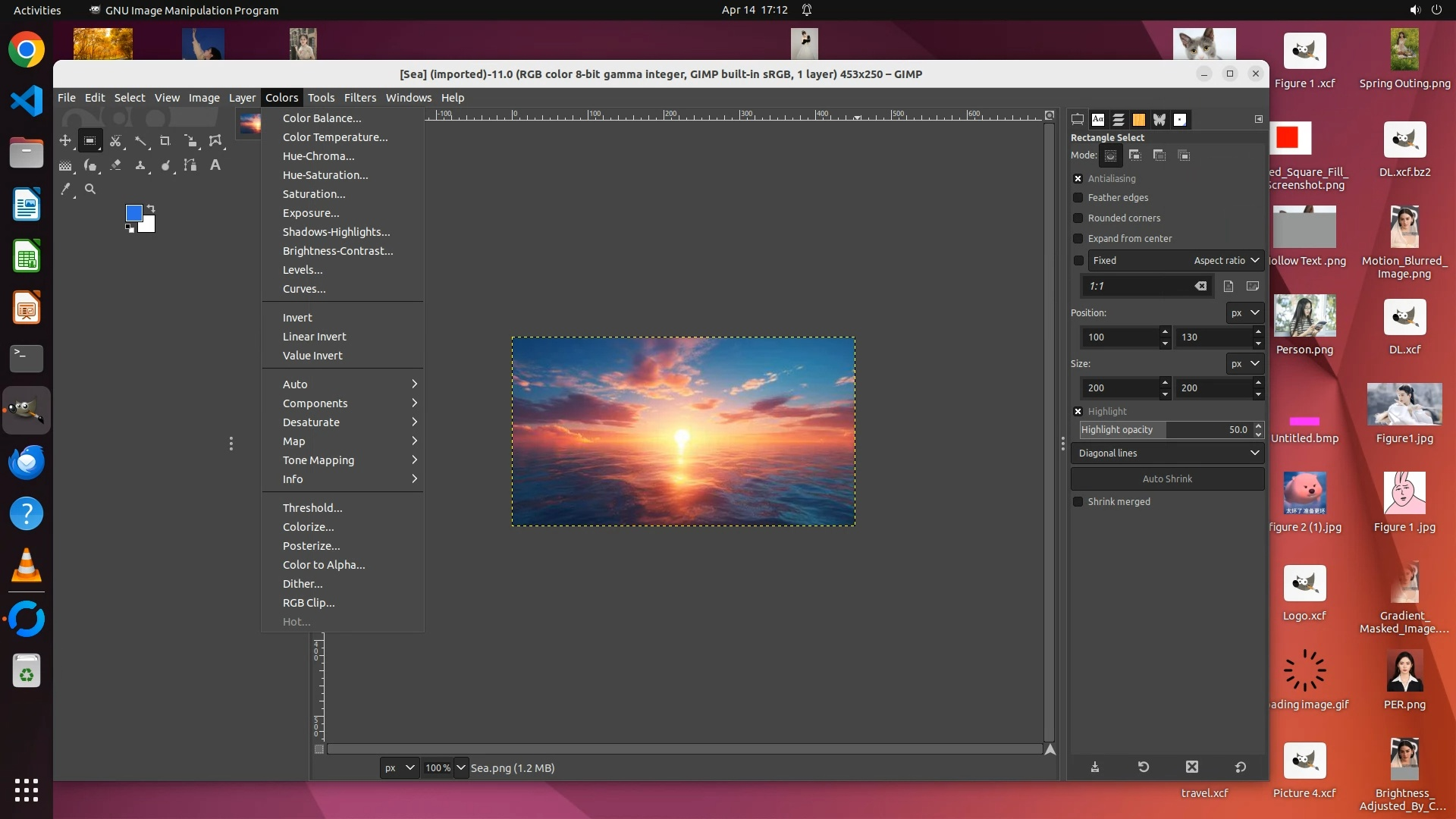
Task: Toggle Expand from center checkbox
Action: click(x=1078, y=239)
